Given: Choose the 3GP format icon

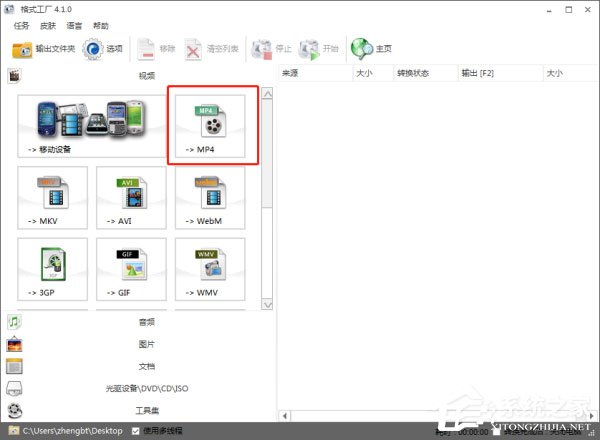Looking at the screenshot, I should 53,269.
